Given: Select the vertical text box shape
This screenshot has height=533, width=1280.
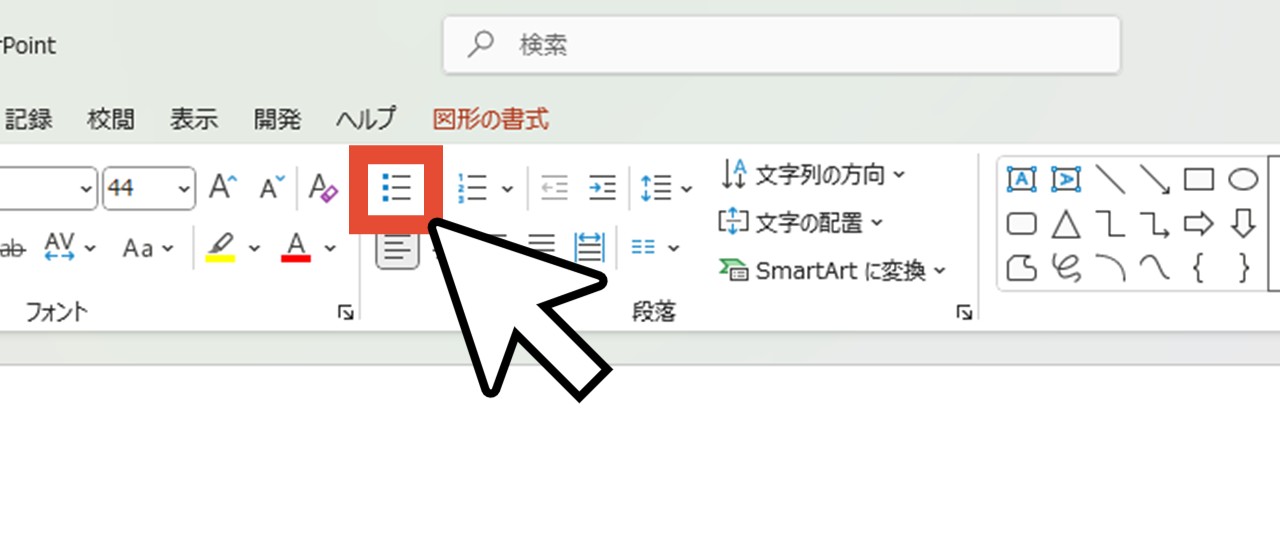Looking at the screenshot, I should pyautogui.click(x=1066, y=179).
